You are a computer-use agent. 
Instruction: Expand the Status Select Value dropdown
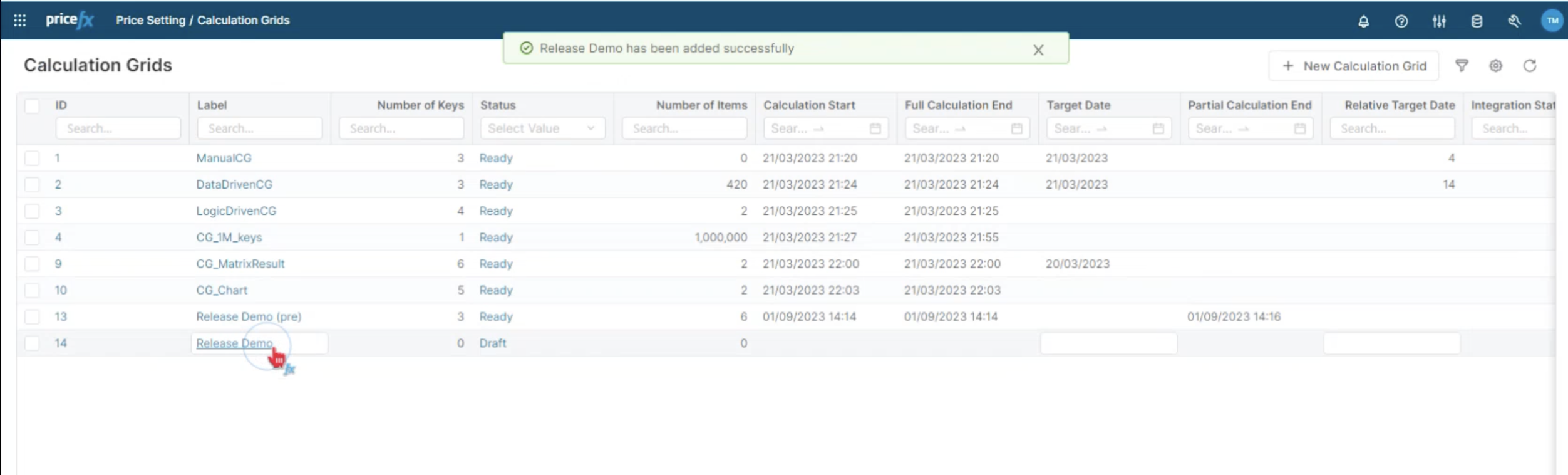tap(542, 128)
